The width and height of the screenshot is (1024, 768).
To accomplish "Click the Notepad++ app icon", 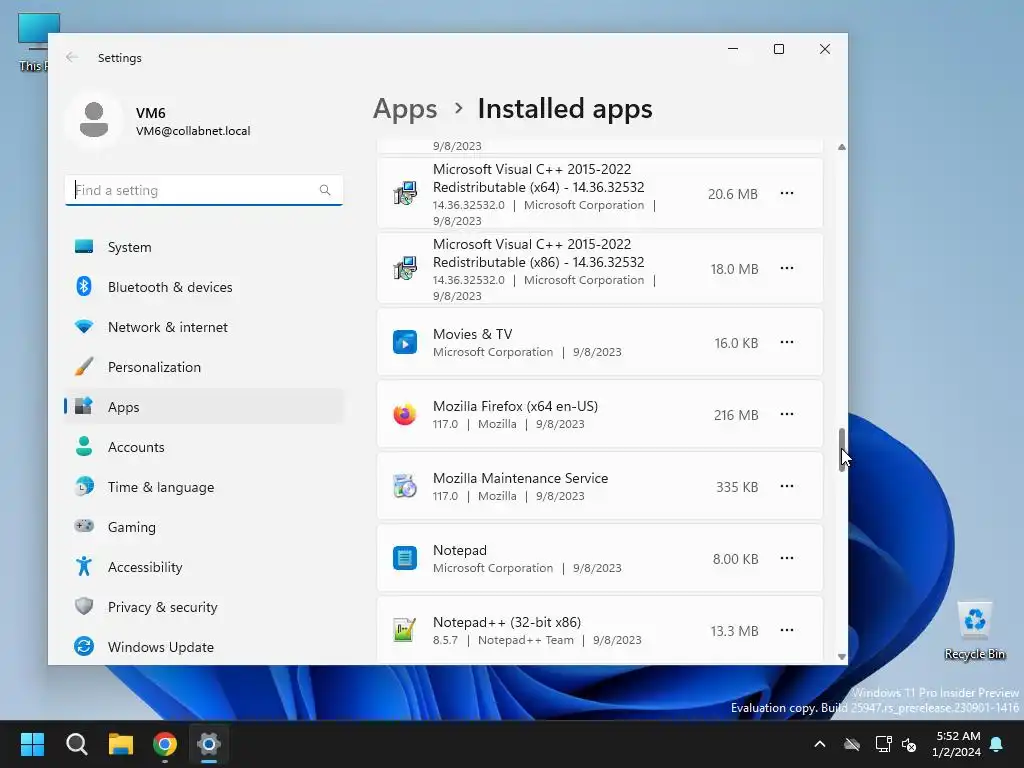I will pyautogui.click(x=405, y=630).
